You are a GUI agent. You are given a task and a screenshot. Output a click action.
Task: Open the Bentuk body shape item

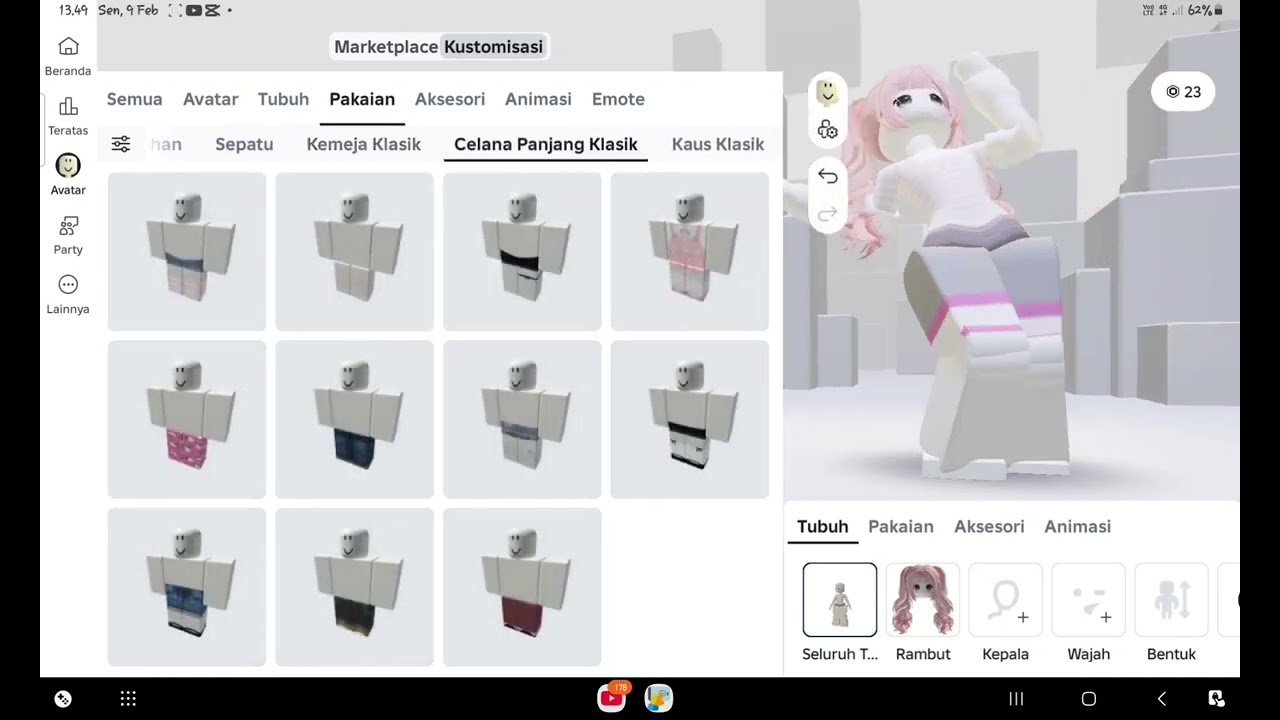click(x=1172, y=600)
